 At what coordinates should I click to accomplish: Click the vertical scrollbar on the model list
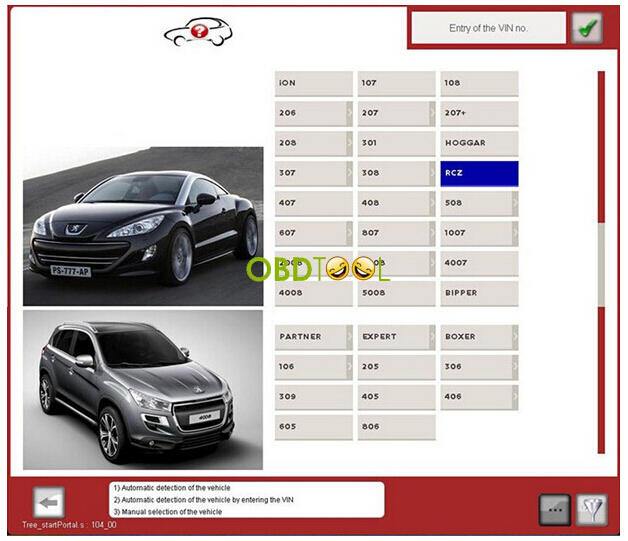pyautogui.click(x=601, y=262)
